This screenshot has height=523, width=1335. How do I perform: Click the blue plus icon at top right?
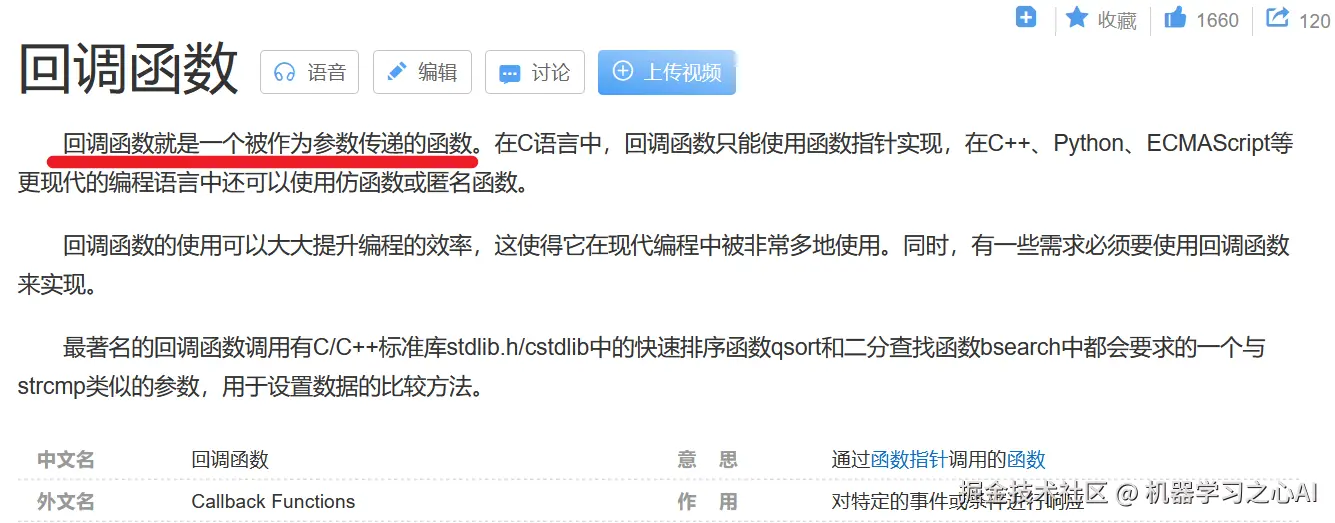tap(1026, 17)
